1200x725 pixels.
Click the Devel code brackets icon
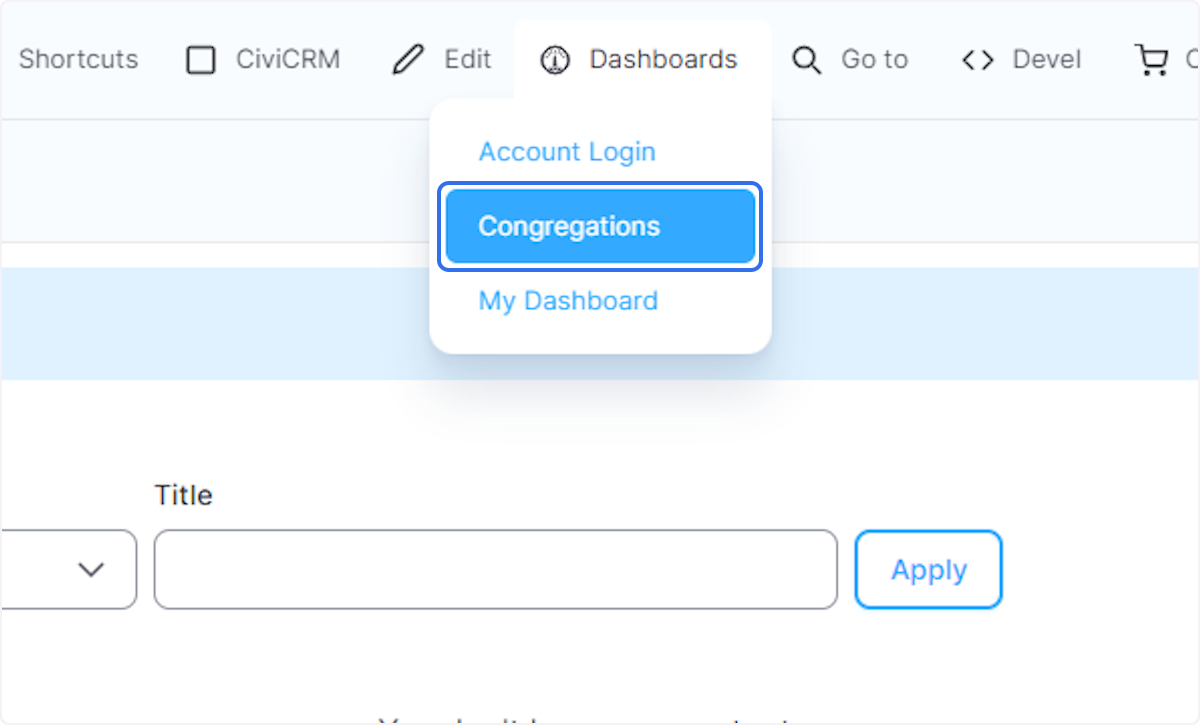tap(977, 60)
